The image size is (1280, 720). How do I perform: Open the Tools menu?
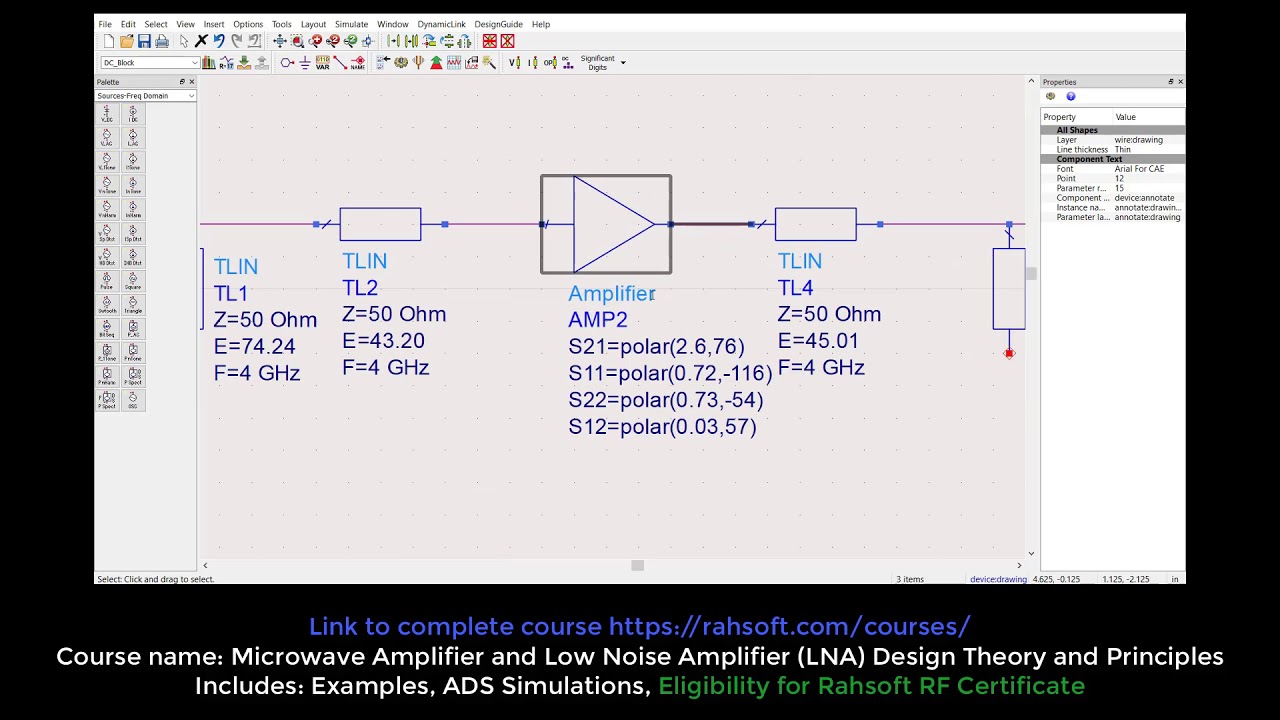click(x=282, y=24)
